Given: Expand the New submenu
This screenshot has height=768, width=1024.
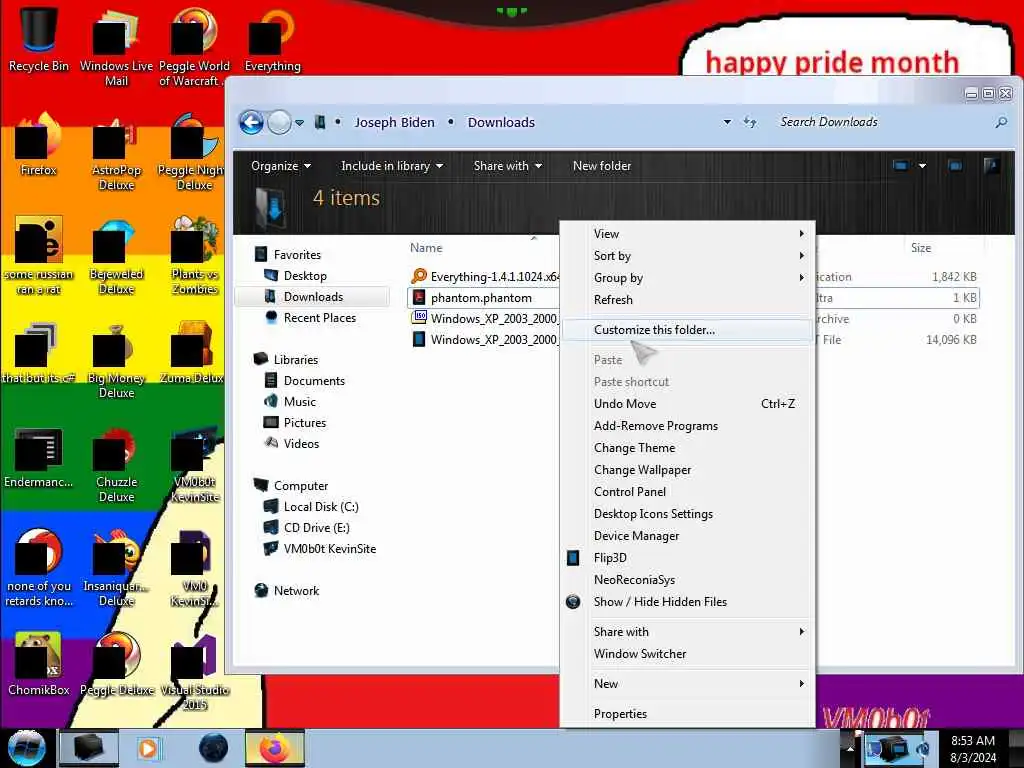Looking at the screenshot, I should point(688,684).
